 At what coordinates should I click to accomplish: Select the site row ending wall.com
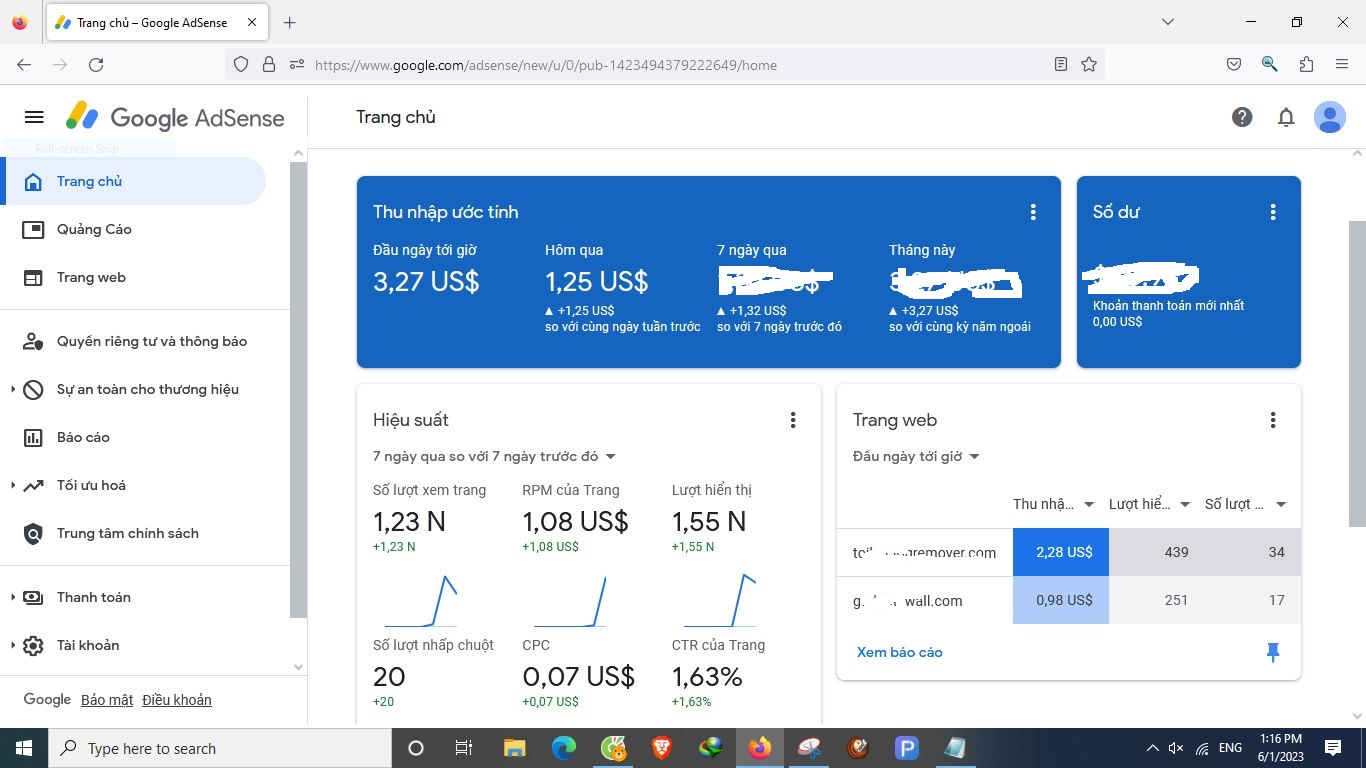1069,600
